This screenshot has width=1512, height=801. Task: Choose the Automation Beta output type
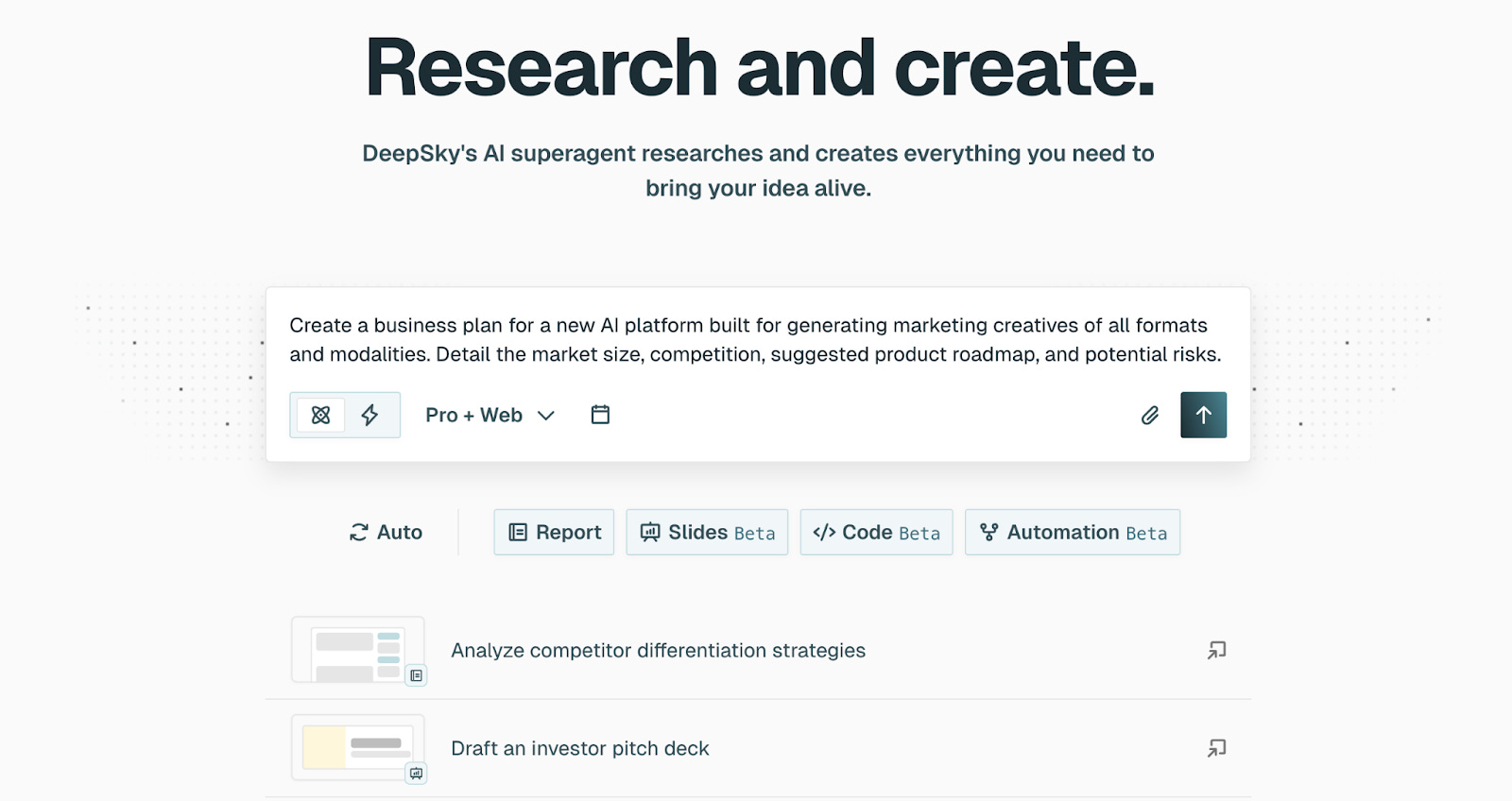pyautogui.click(x=1073, y=532)
